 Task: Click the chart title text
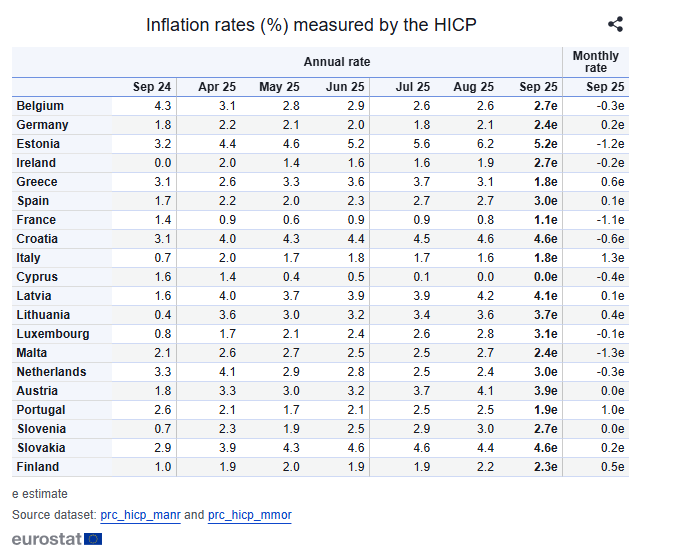pos(311,25)
